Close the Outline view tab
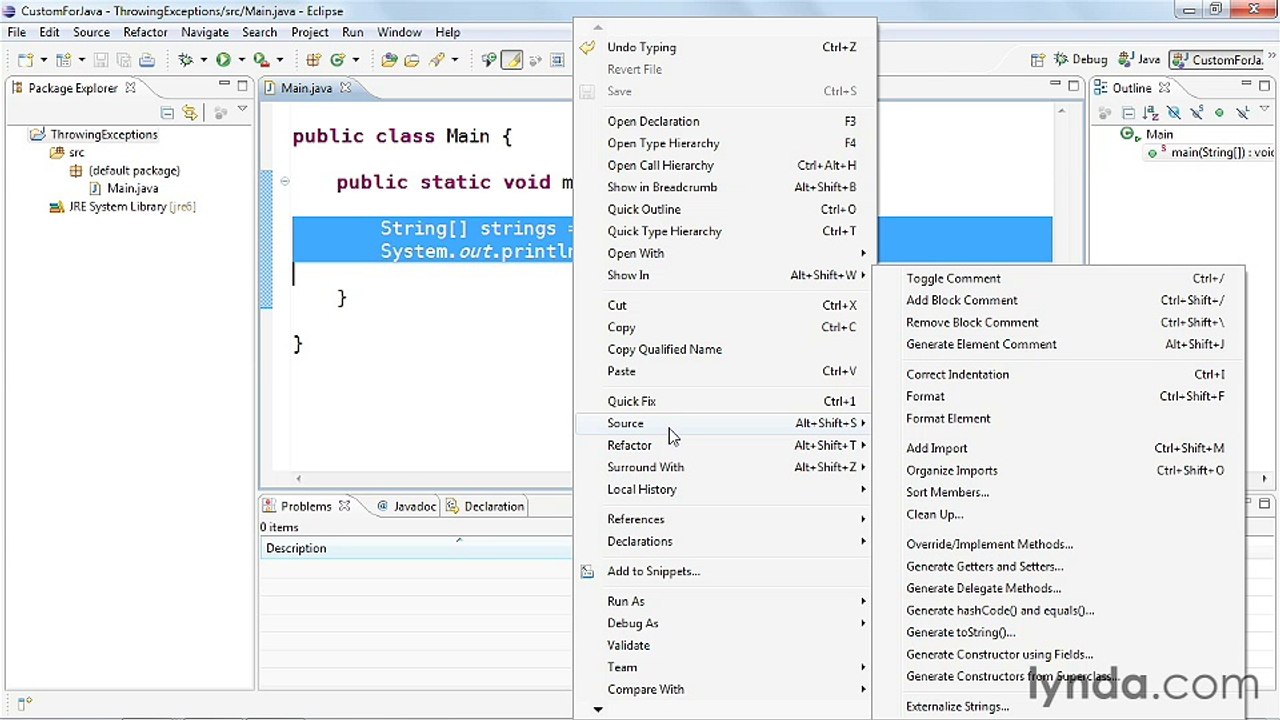This screenshot has height=720, width=1280. (x=1164, y=88)
